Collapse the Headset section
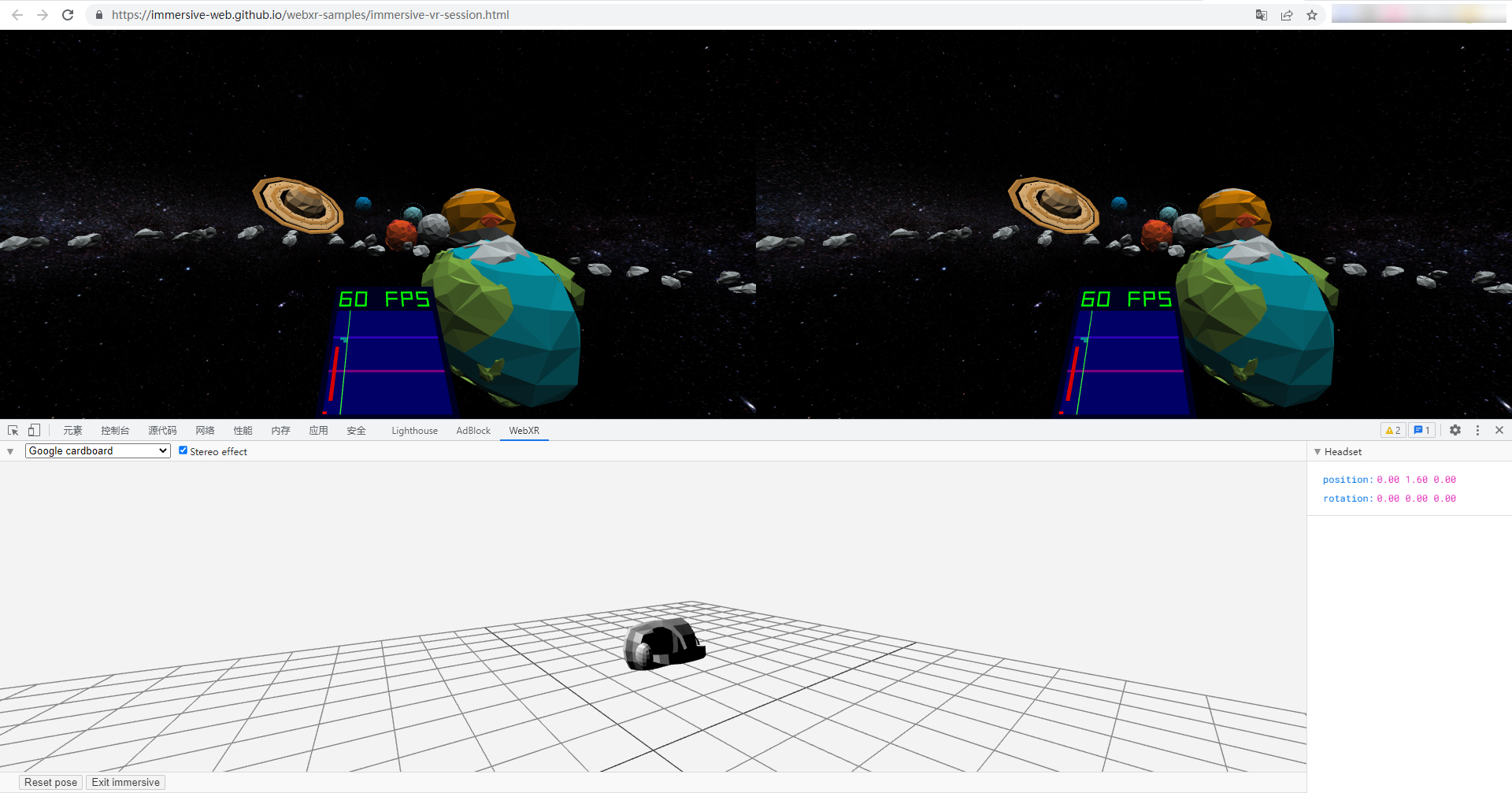The height and width of the screenshot is (793, 1512). point(1317,451)
